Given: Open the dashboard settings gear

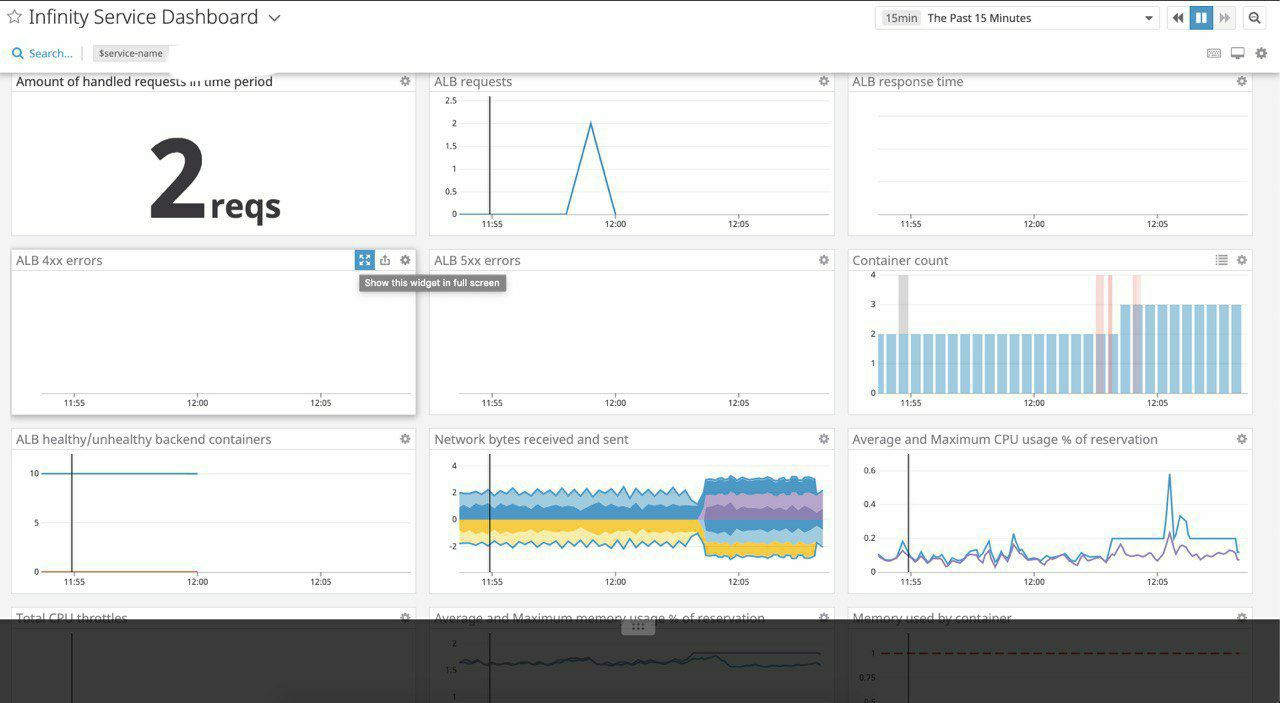Looking at the screenshot, I should pyautogui.click(x=1261, y=53).
